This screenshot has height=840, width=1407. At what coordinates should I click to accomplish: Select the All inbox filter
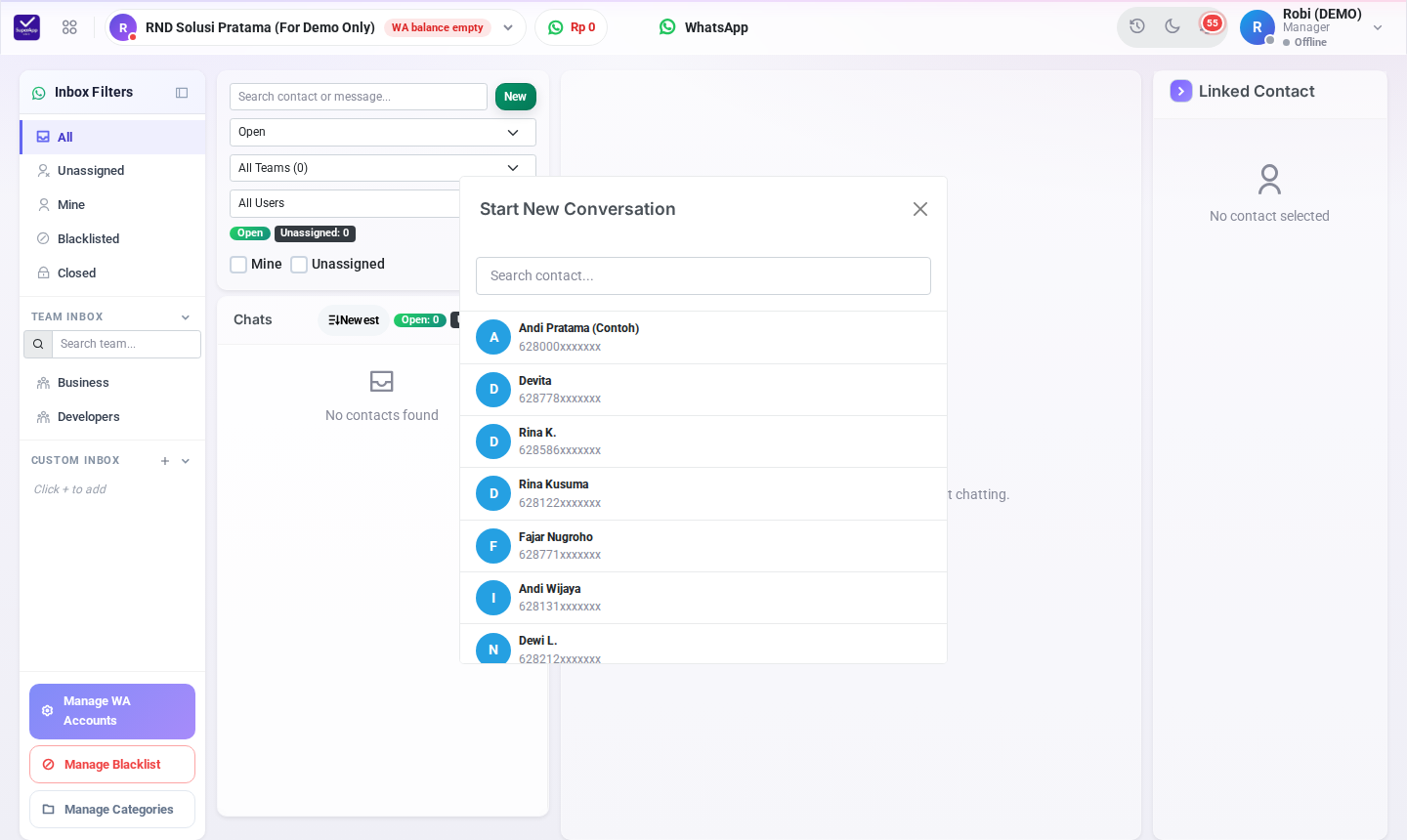click(112, 137)
